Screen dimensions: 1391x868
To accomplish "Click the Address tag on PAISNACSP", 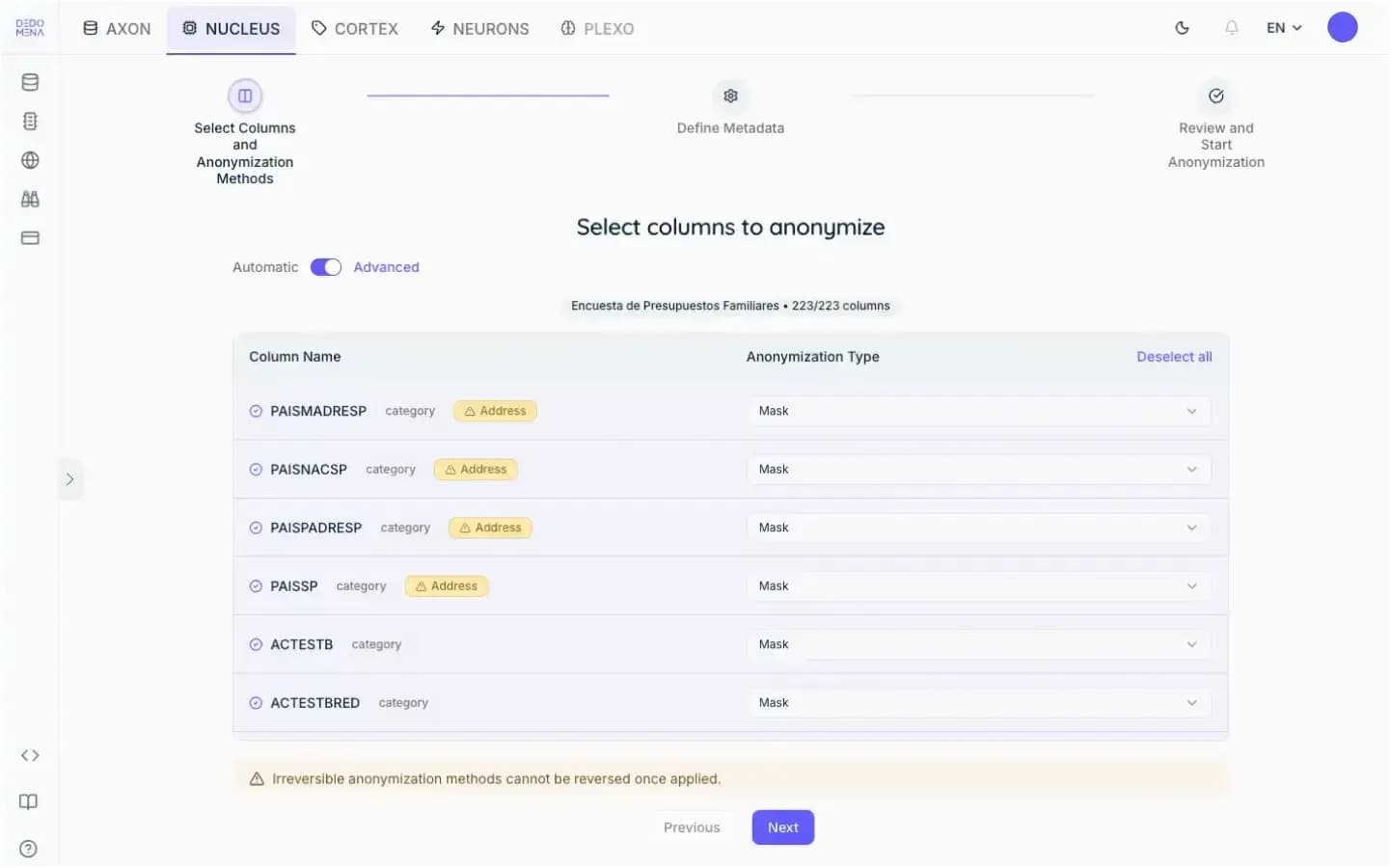I will [476, 470].
